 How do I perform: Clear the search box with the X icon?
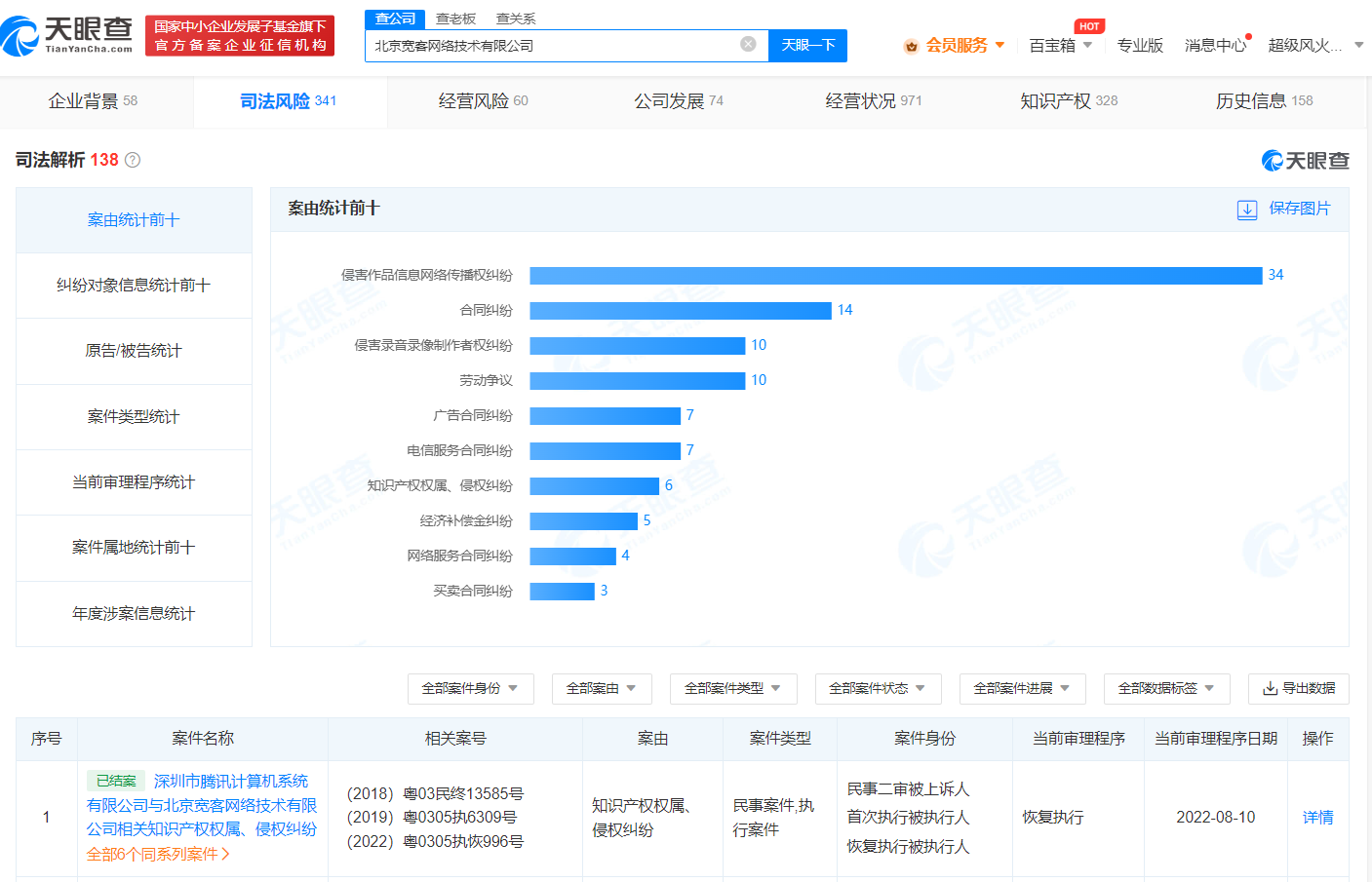point(748,46)
